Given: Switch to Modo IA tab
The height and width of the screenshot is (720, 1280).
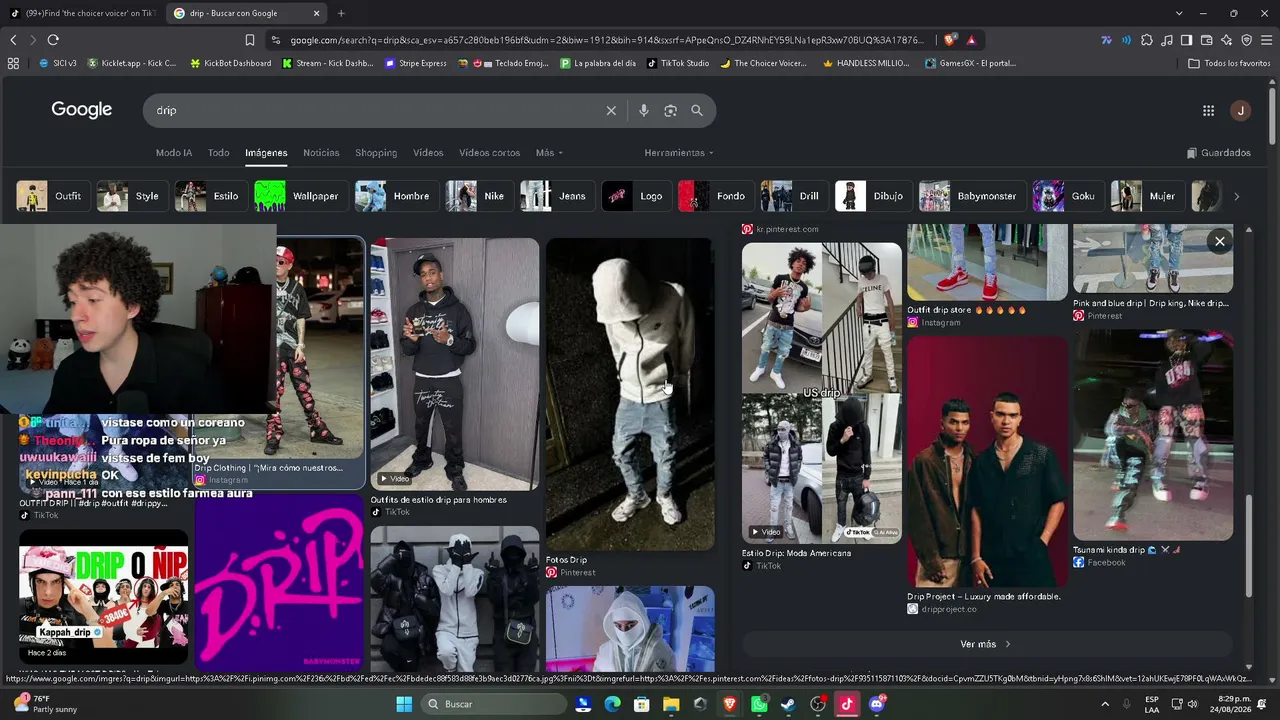Looking at the screenshot, I should pos(174,153).
